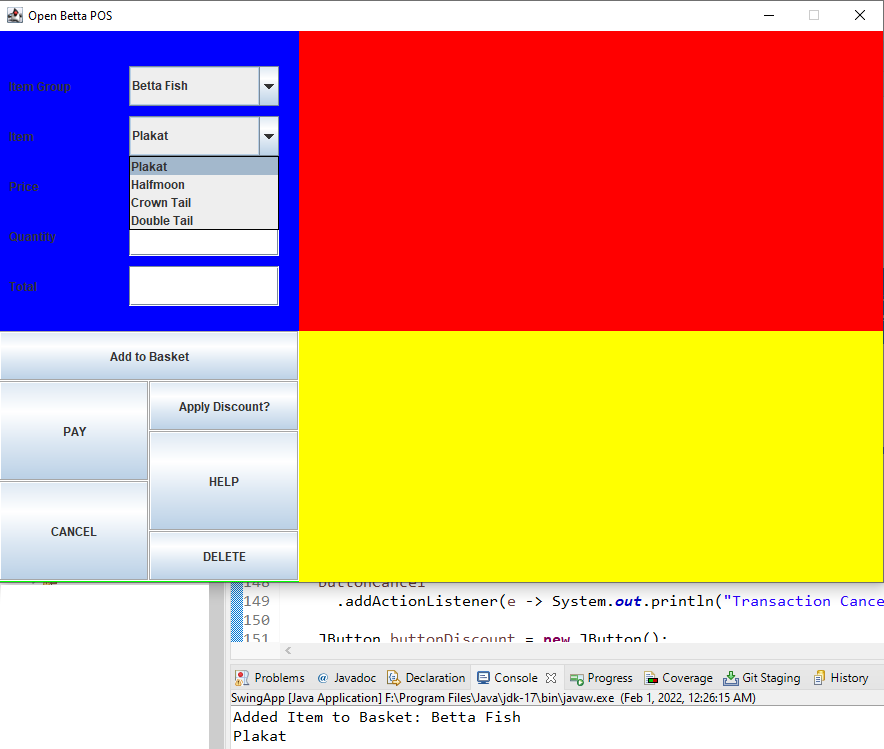Click the Add to Basket button
Viewport: 884px width, 749px height.
coord(149,356)
